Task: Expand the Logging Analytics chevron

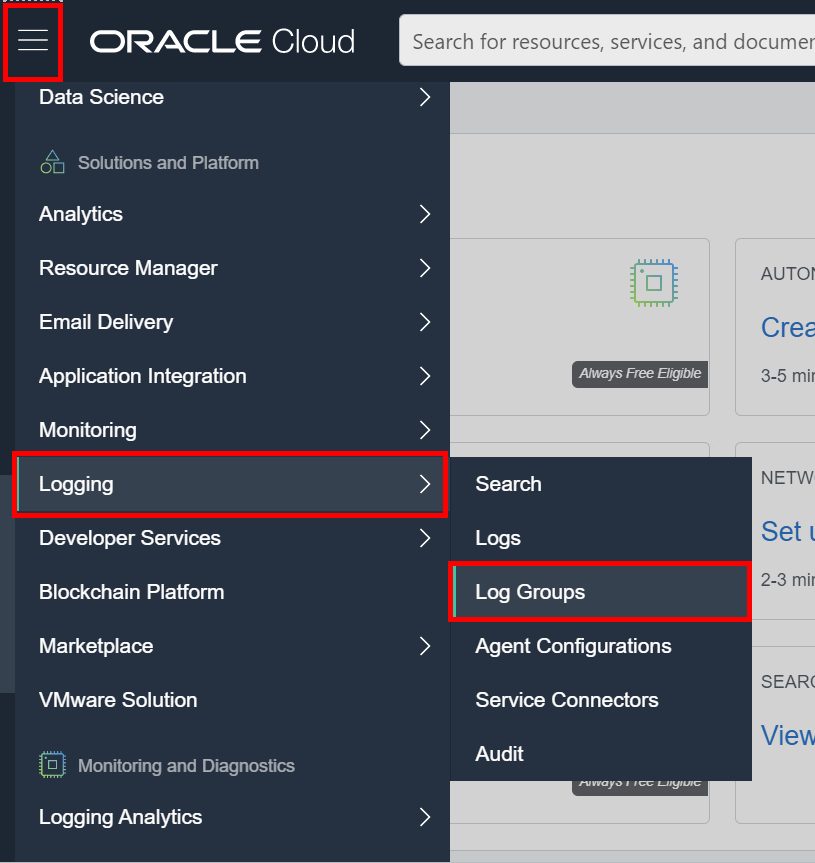Action: pos(425,817)
